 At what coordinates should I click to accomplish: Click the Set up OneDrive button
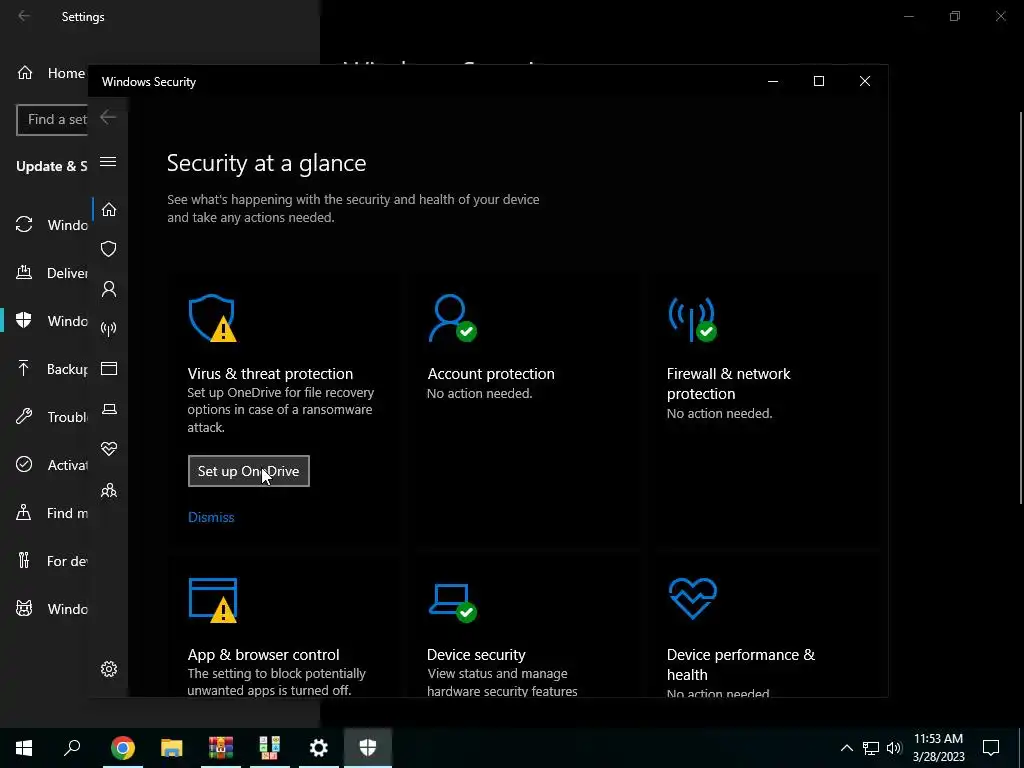(x=248, y=471)
